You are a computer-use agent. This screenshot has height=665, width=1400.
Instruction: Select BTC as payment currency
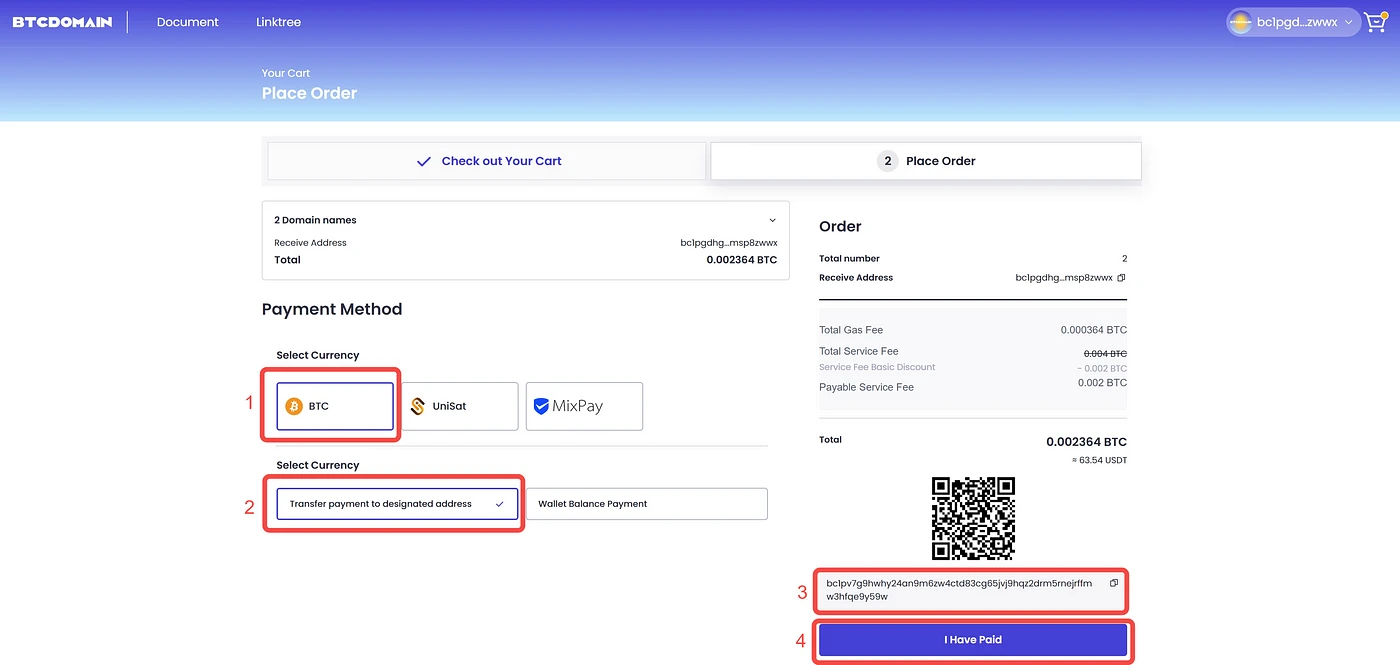pyautogui.click(x=335, y=406)
